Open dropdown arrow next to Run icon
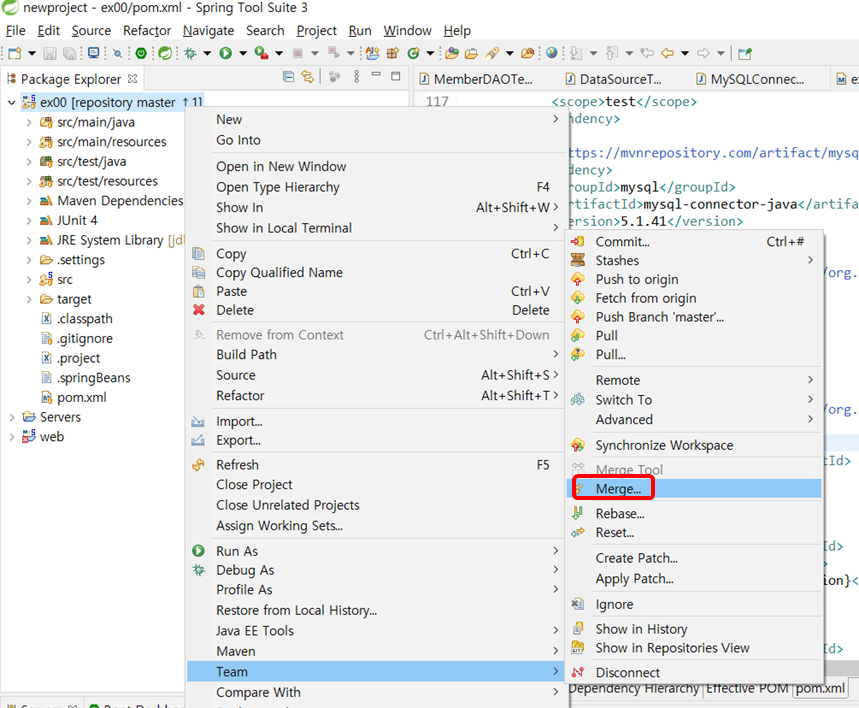Image resolution: width=859 pixels, height=708 pixels. 243,53
